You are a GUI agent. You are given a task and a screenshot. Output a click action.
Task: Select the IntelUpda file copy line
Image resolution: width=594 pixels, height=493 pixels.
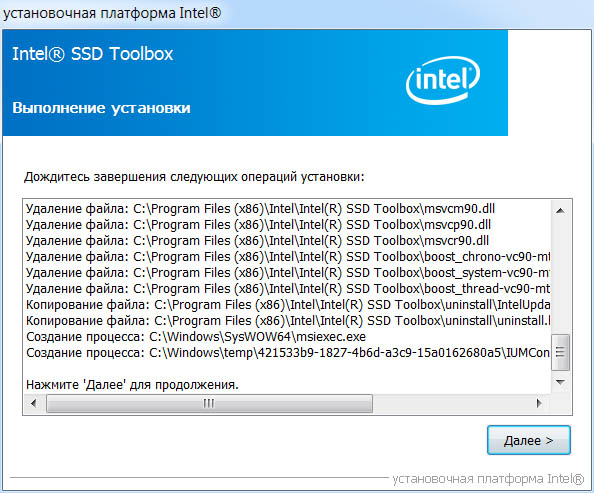288,305
